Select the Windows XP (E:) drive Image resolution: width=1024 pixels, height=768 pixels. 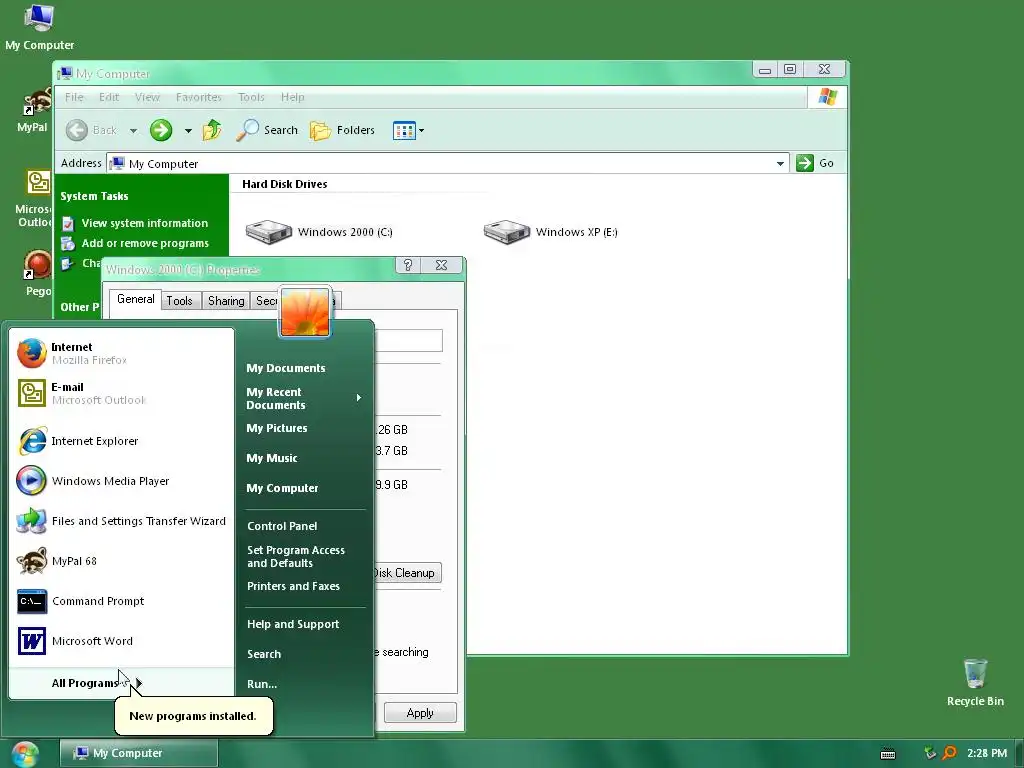click(x=551, y=232)
